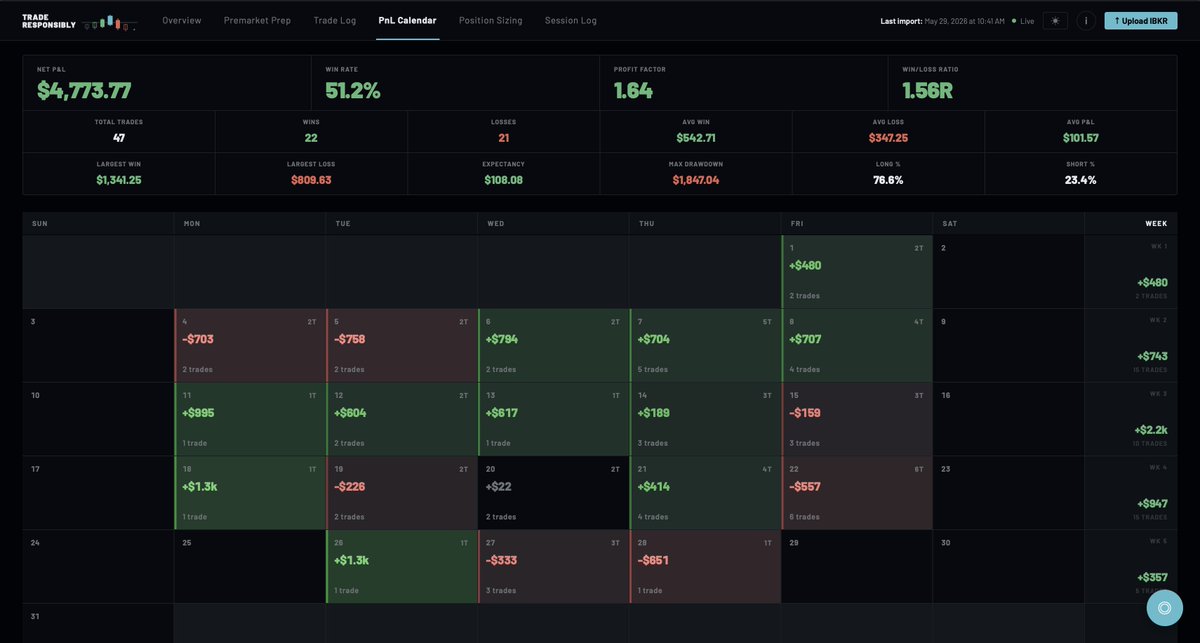Click the Upload IBKR button
This screenshot has width=1200, height=643.
pyautogui.click(x=1141, y=20)
